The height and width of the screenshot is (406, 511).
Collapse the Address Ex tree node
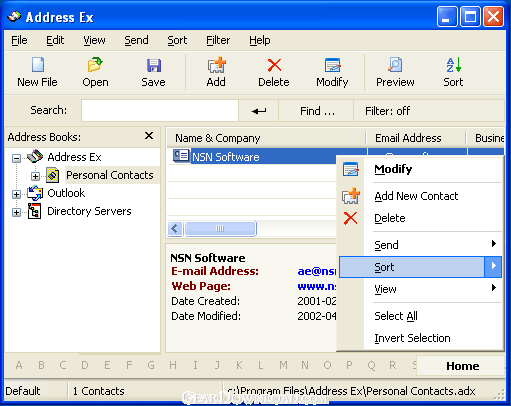pos(16,158)
